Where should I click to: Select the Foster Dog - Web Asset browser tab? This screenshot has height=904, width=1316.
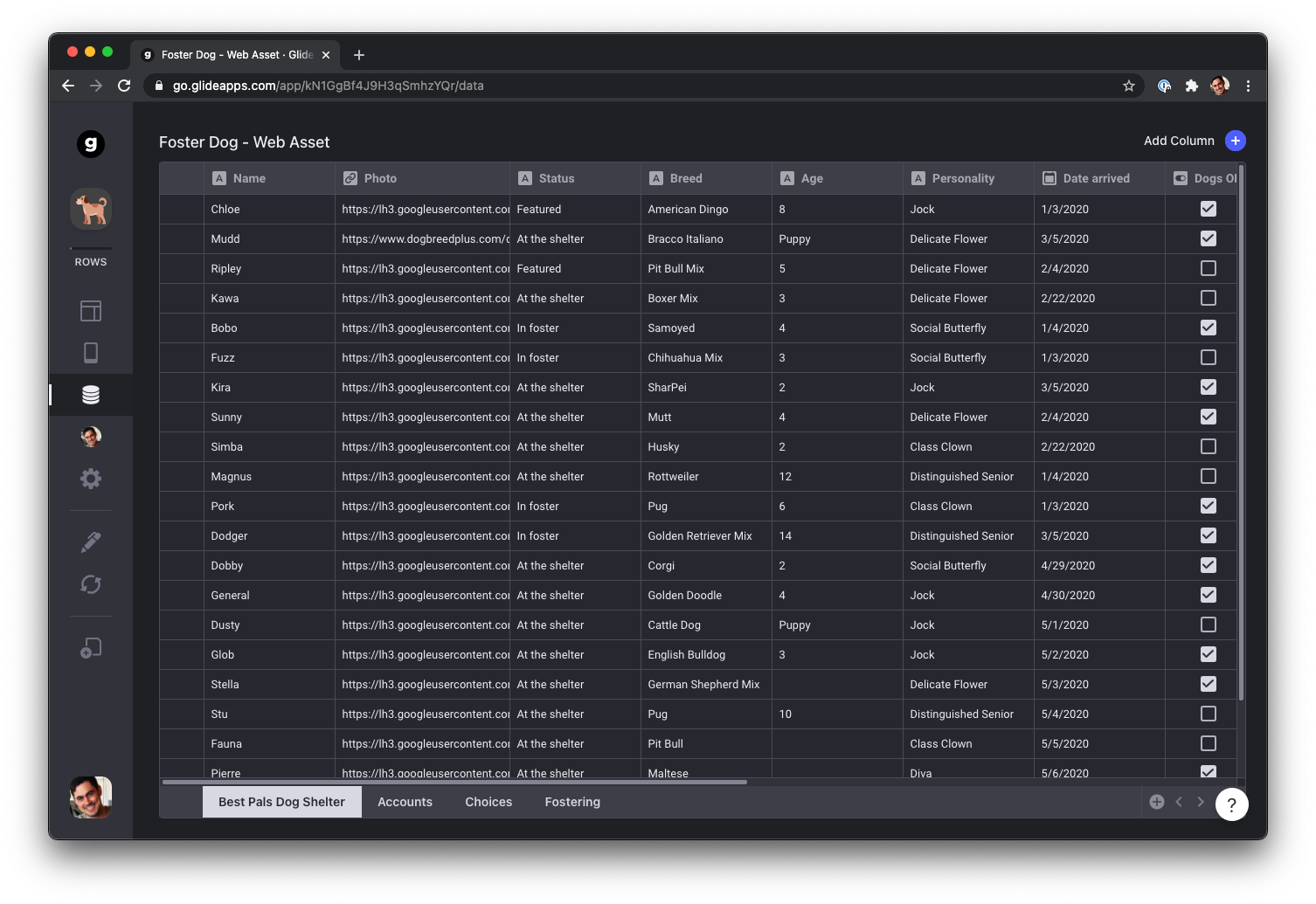pos(235,55)
